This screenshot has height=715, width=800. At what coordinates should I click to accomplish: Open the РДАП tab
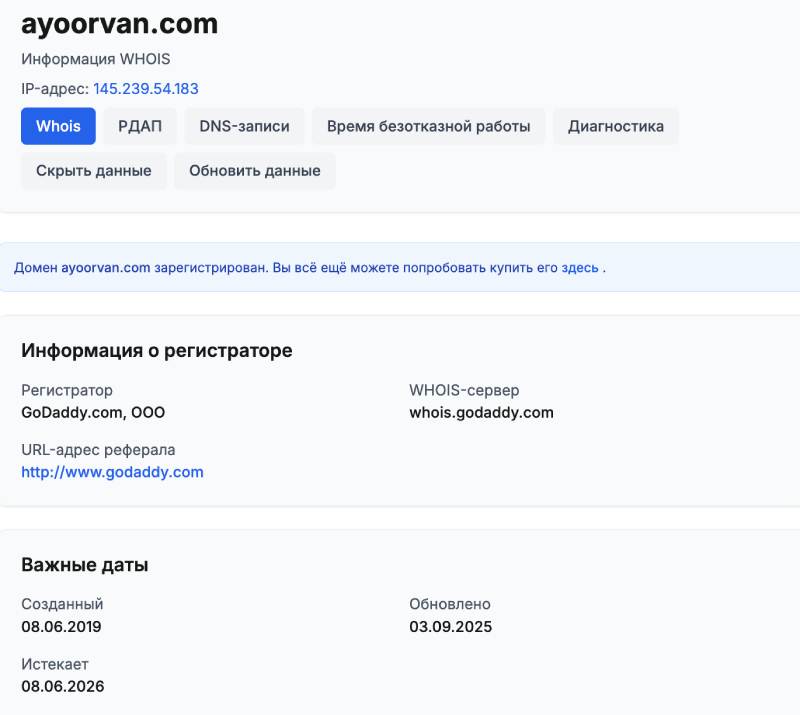(139, 126)
